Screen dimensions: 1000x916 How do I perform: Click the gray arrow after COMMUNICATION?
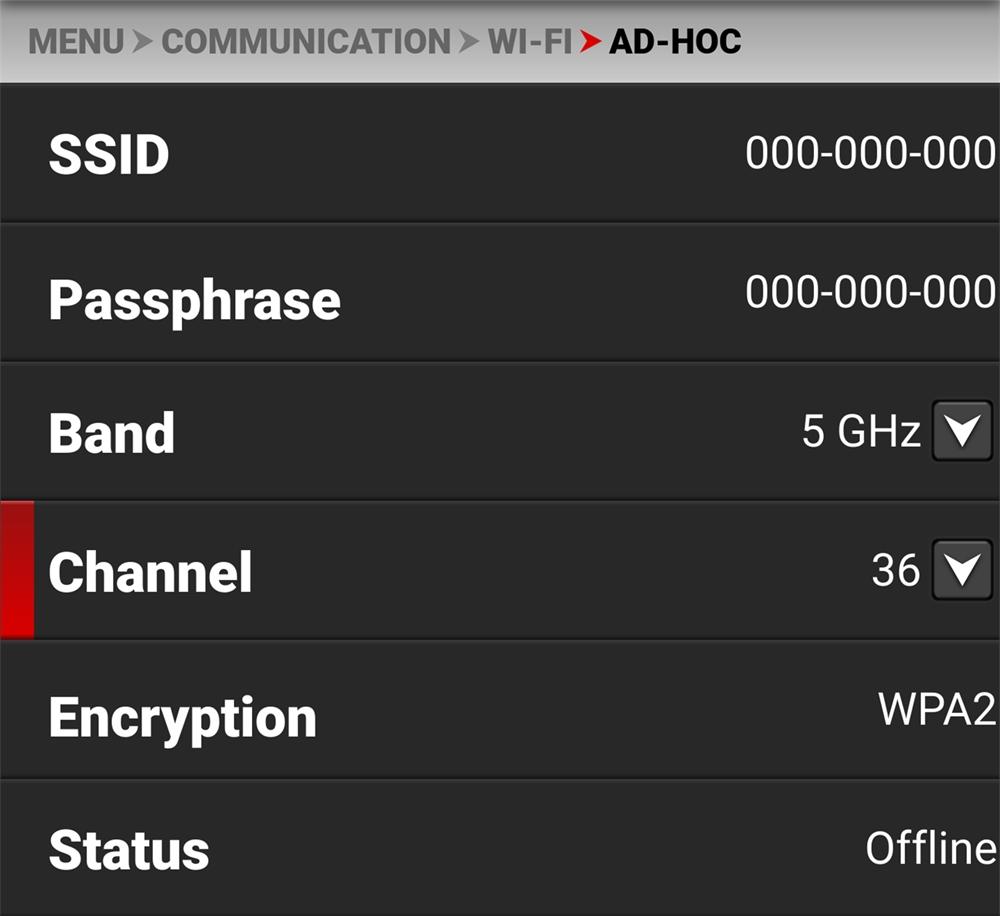pyautogui.click(x=469, y=42)
